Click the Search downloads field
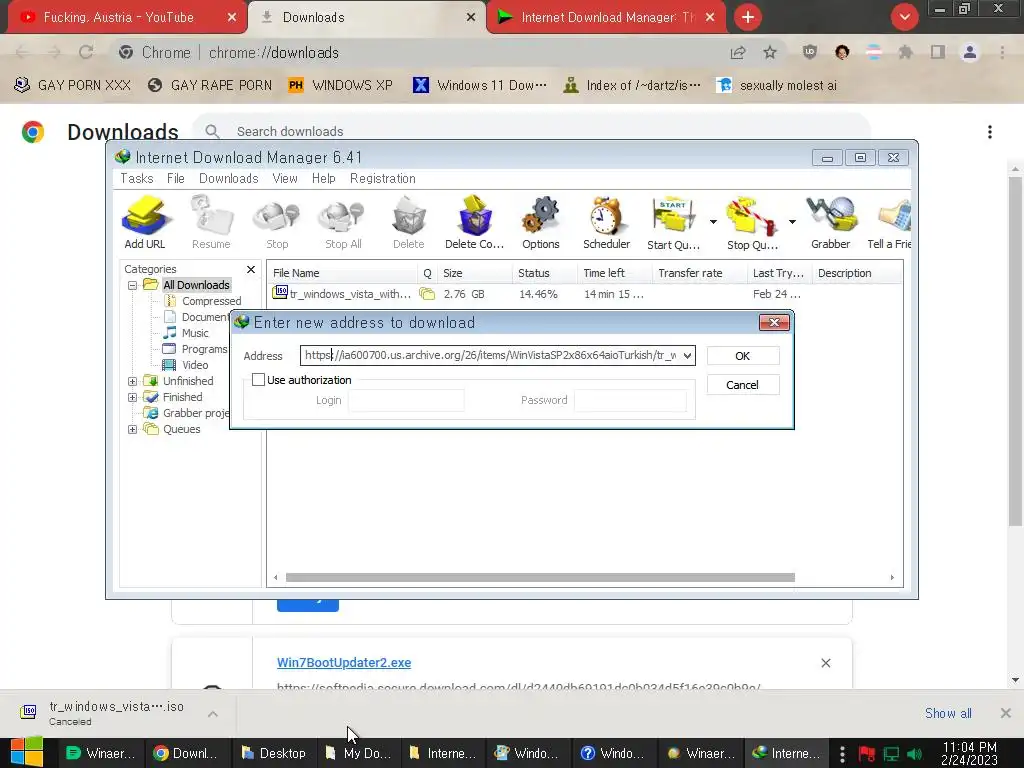The height and width of the screenshot is (768, 1024). [x=530, y=131]
